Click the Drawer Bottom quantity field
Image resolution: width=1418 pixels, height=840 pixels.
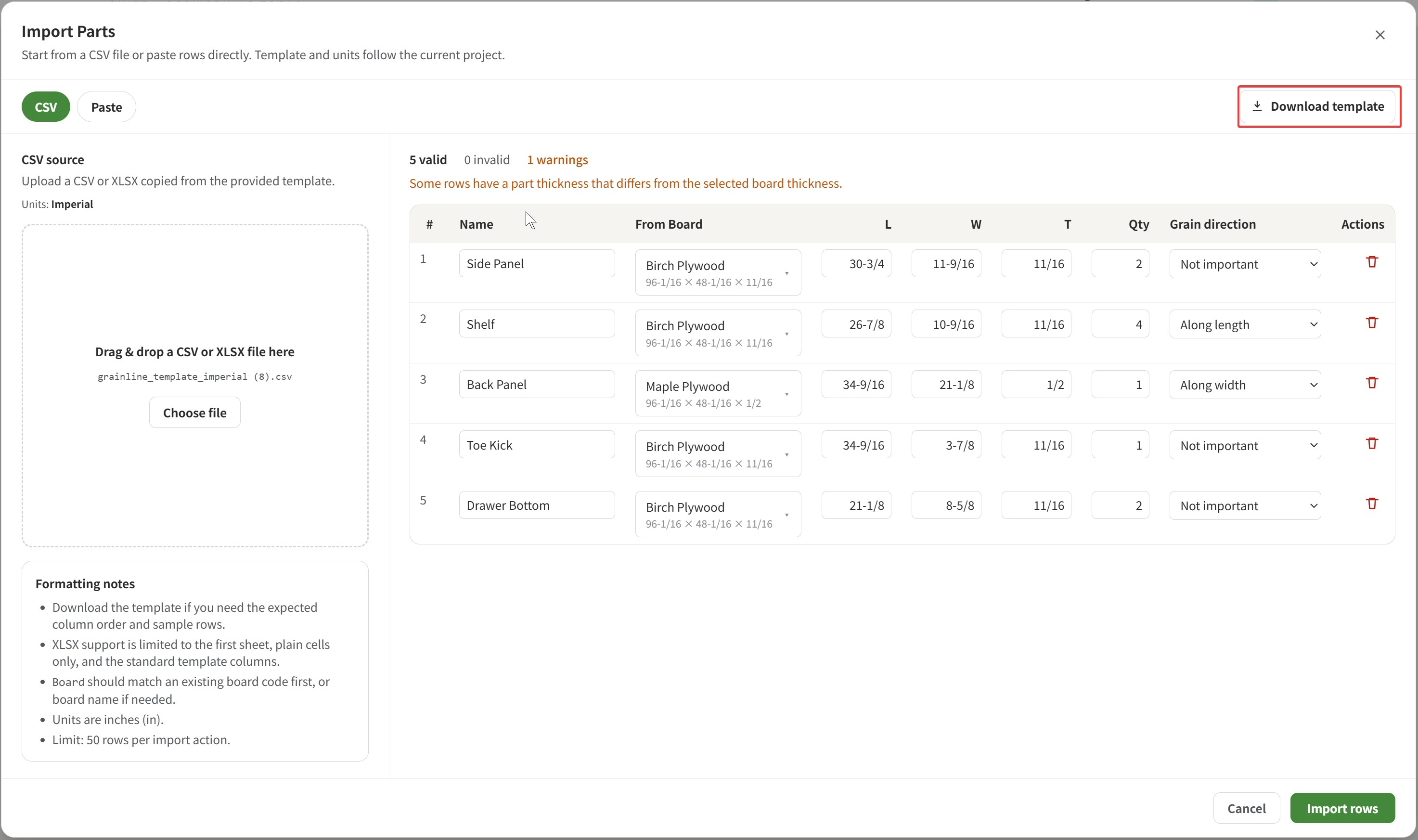(x=1120, y=505)
